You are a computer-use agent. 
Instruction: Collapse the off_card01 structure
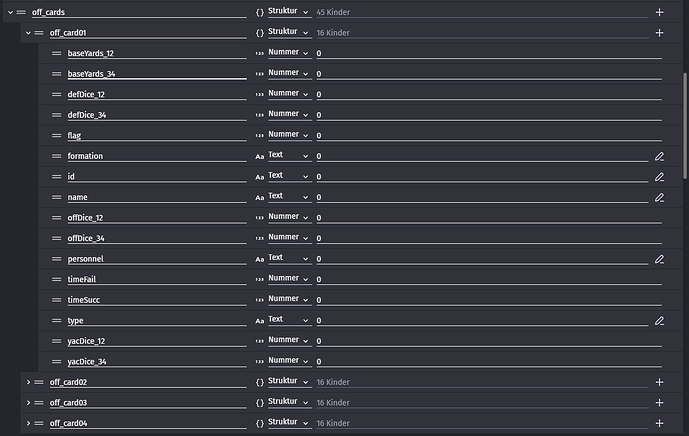click(x=27, y=33)
